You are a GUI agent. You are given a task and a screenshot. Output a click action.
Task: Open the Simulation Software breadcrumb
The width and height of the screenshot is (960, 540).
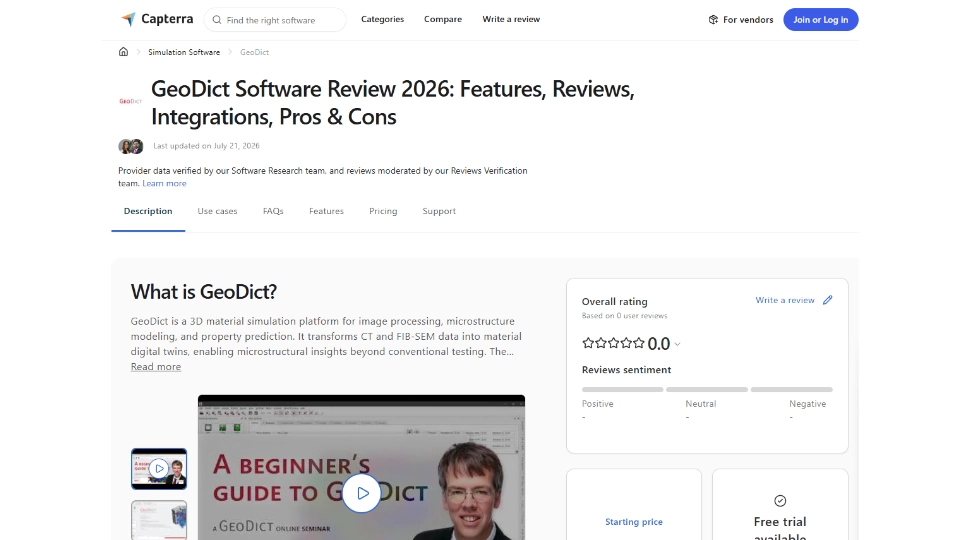(184, 52)
